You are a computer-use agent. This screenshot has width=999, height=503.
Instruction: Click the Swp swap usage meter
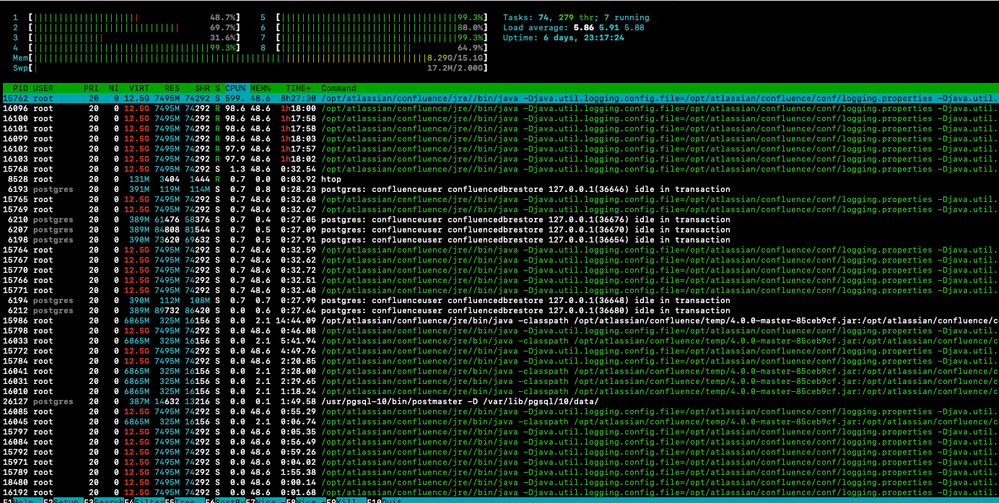[x=250, y=68]
